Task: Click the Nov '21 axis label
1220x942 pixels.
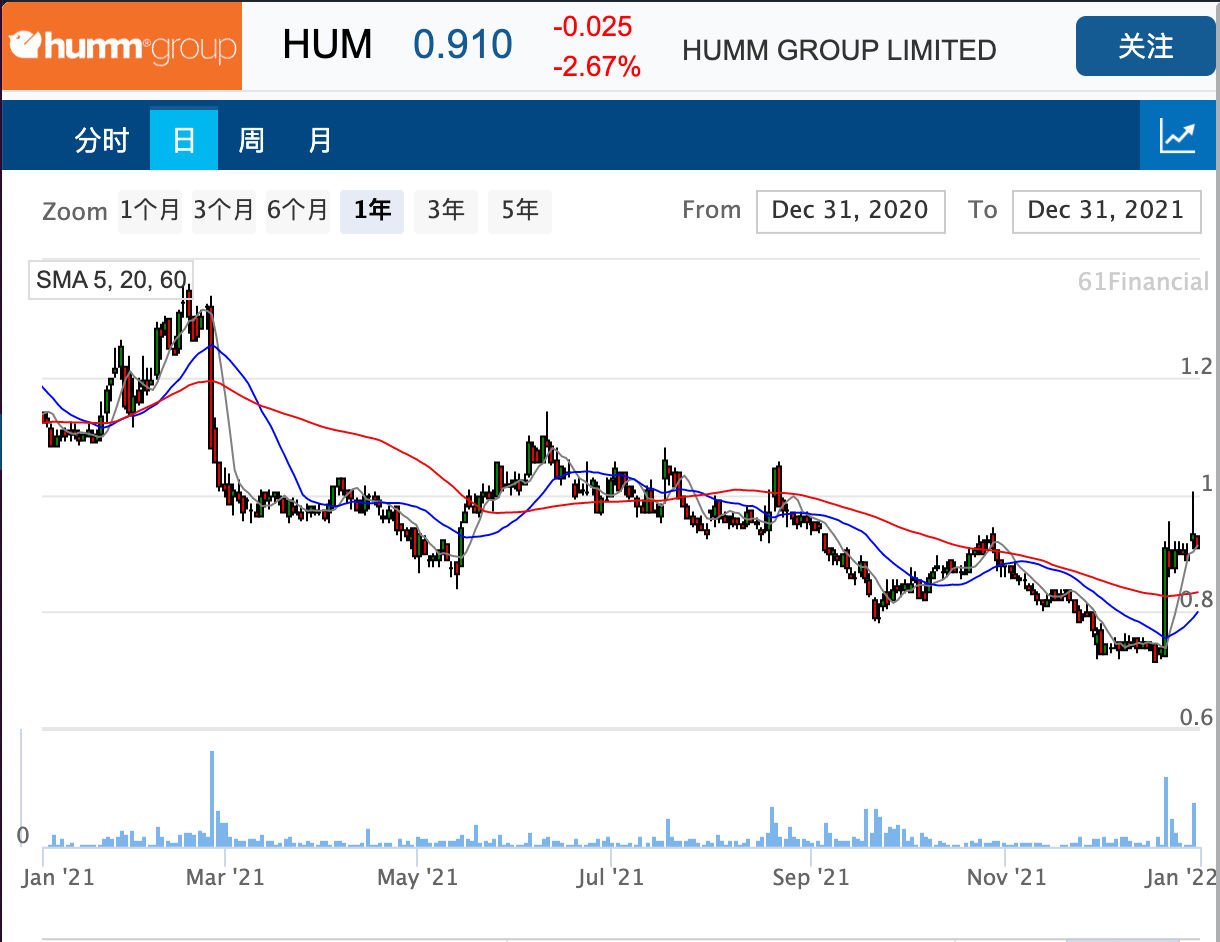Action: click(1007, 877)
